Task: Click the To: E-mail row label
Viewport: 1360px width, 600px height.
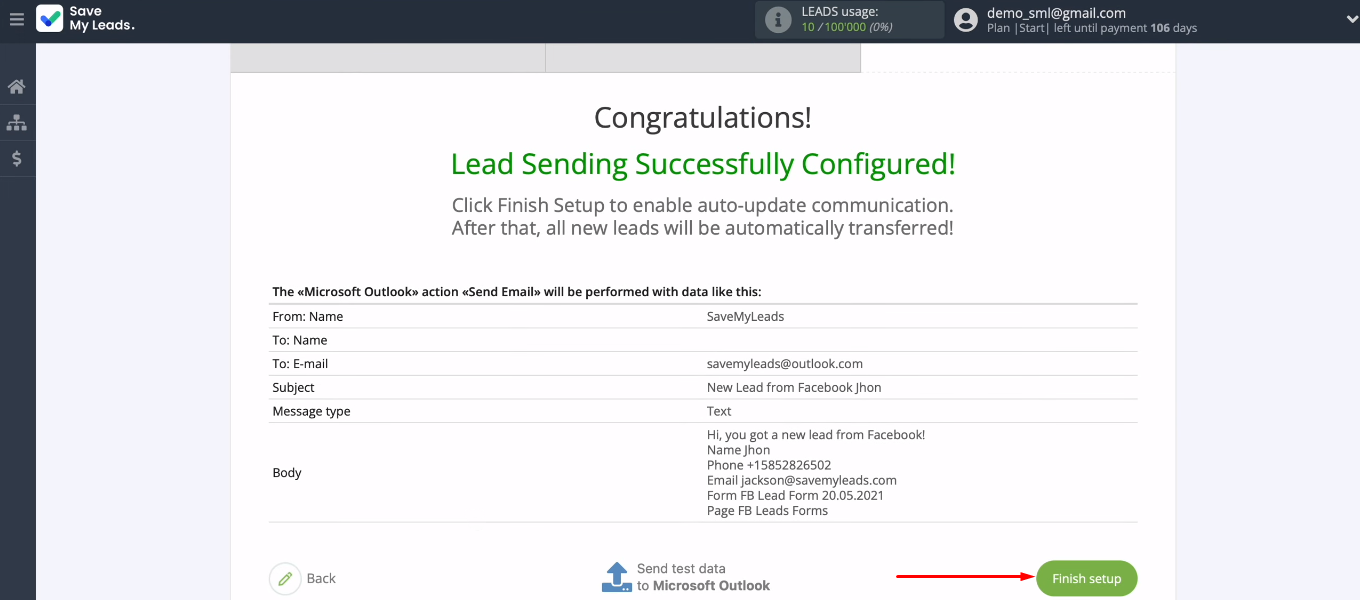Action: tap(300, 364)
